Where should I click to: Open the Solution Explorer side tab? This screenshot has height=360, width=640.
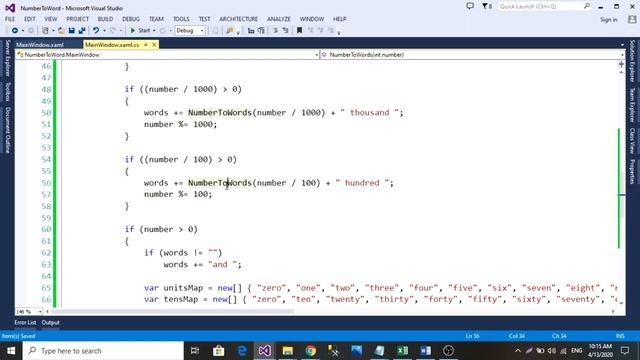point(632,61)
